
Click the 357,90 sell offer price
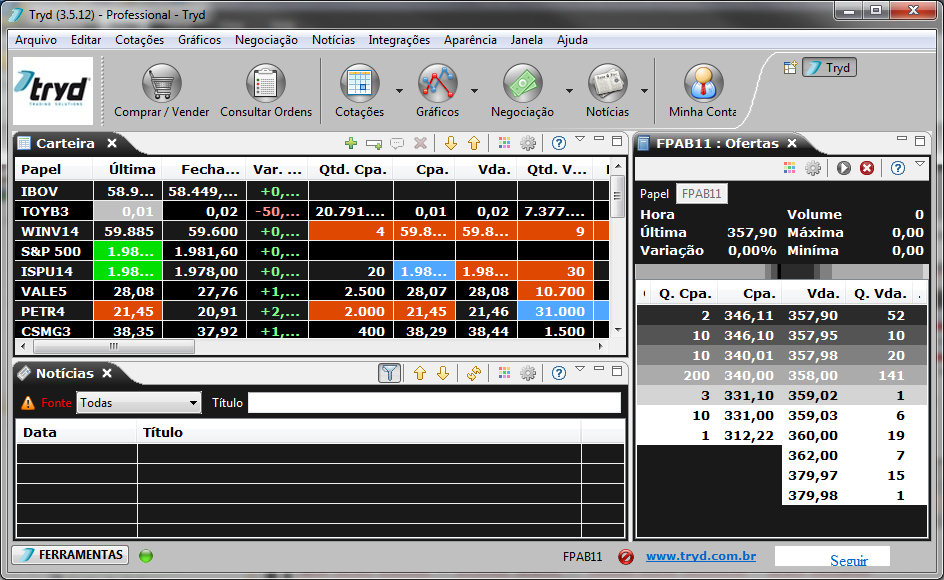(813, 316)
